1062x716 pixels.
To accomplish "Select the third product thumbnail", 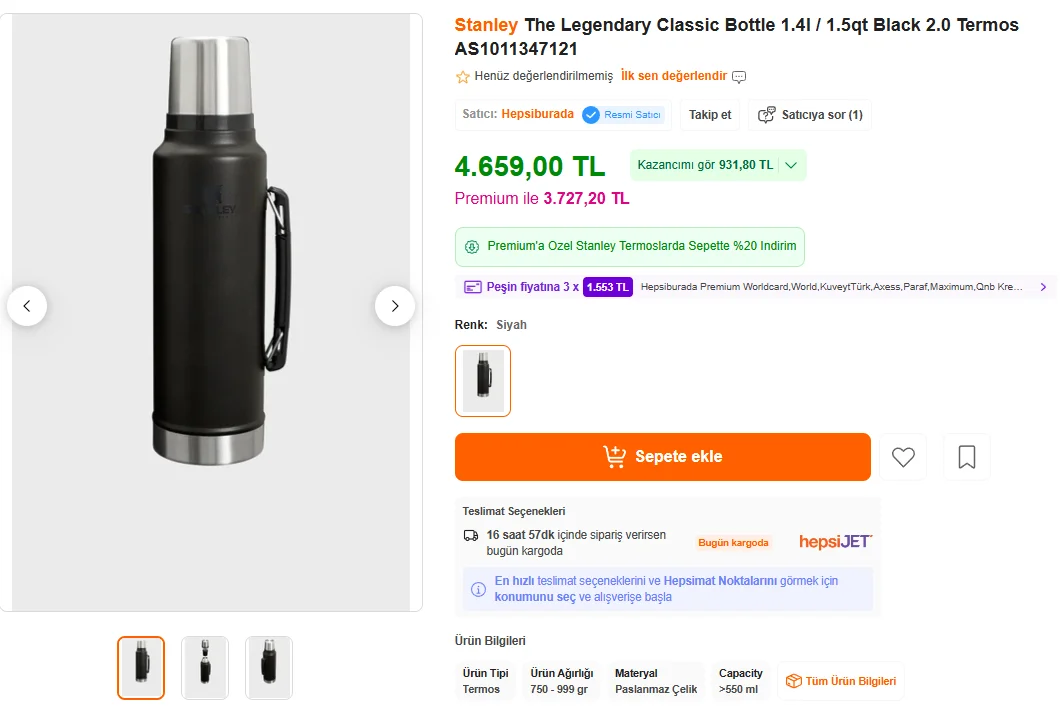I will coord(269,668).
